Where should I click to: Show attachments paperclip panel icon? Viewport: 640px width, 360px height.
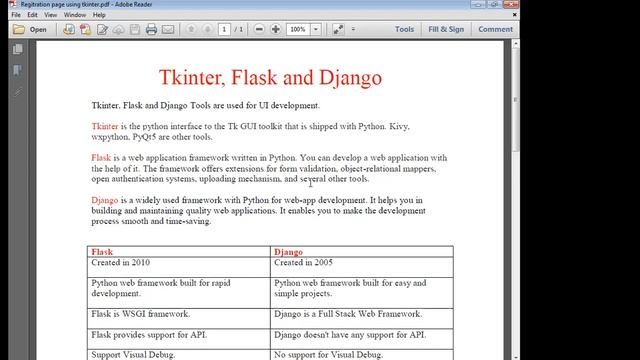(18, 92)
